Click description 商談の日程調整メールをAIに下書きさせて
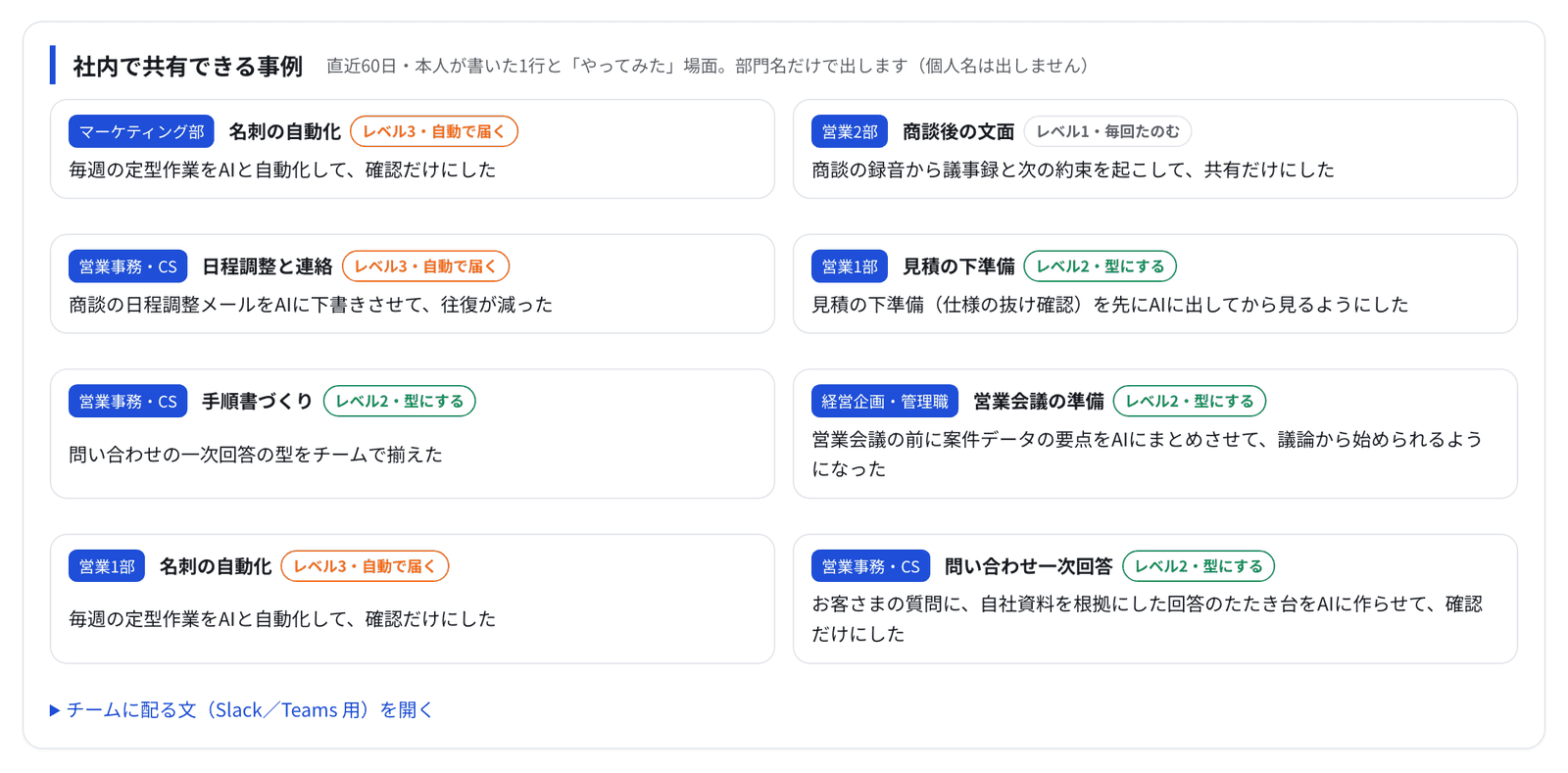 pyautogui.click(x=311, y=305)
